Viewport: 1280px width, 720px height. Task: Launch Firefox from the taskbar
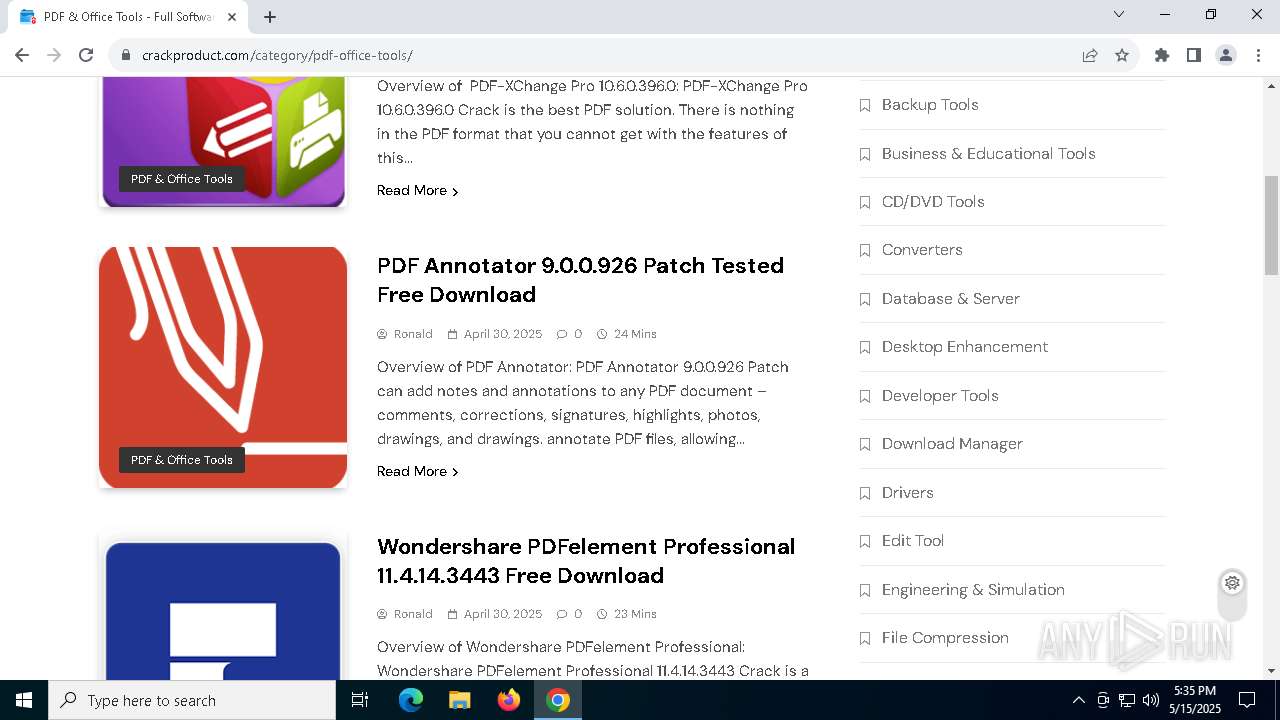509,700
